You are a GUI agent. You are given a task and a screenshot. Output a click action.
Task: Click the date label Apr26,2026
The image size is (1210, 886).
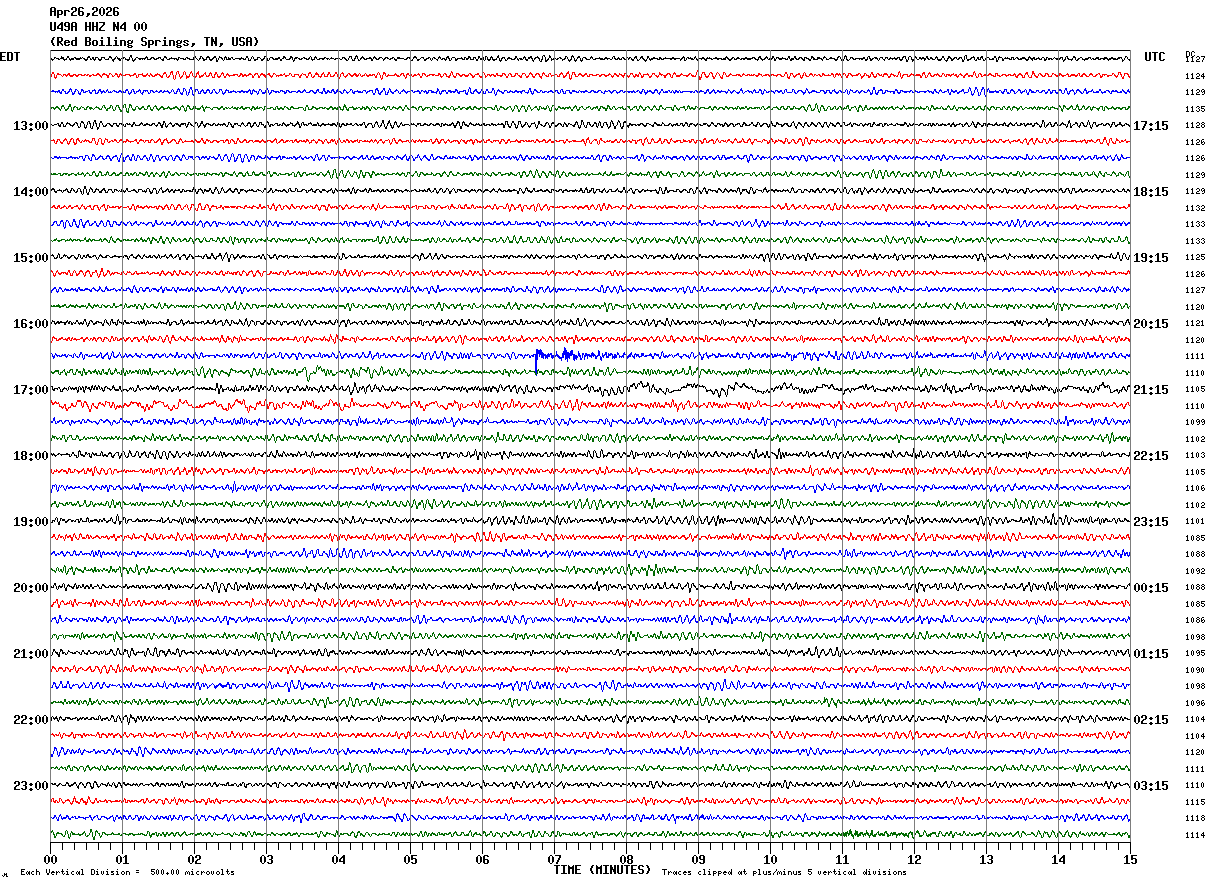click(x=84, y=12)
